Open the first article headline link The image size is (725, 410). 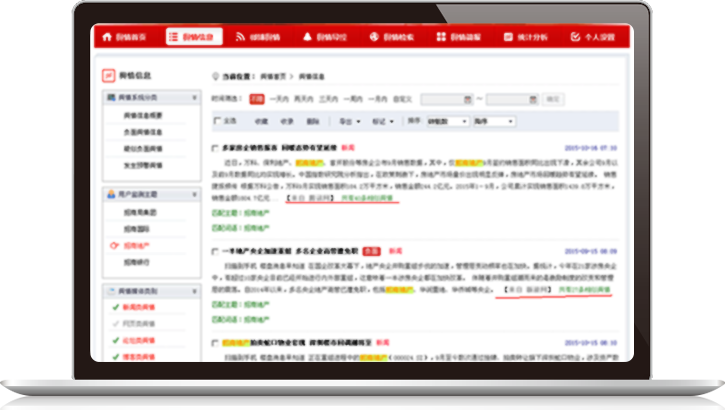point(279,148)
